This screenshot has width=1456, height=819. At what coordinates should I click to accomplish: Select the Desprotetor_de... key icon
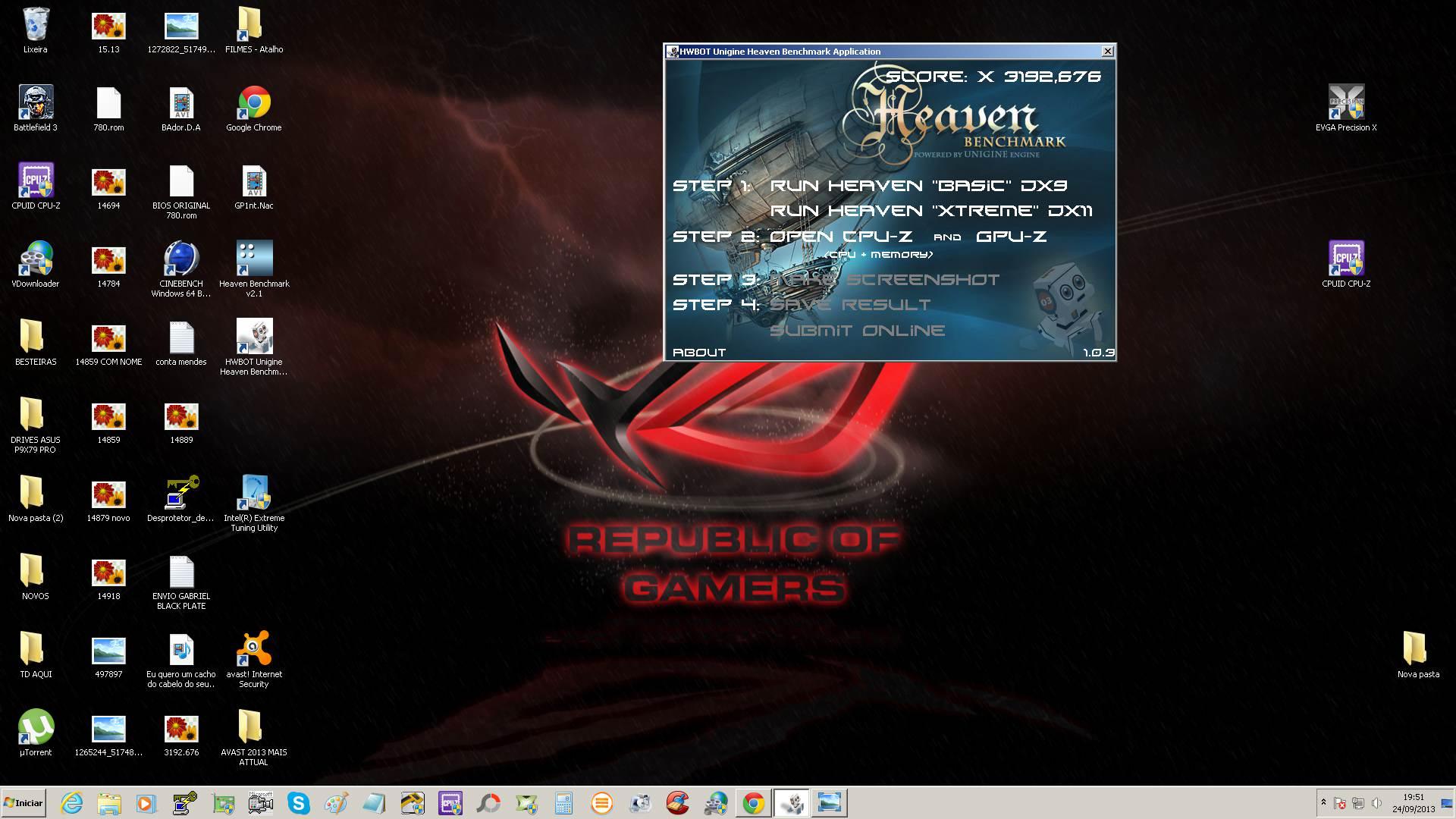click(180, 499)
